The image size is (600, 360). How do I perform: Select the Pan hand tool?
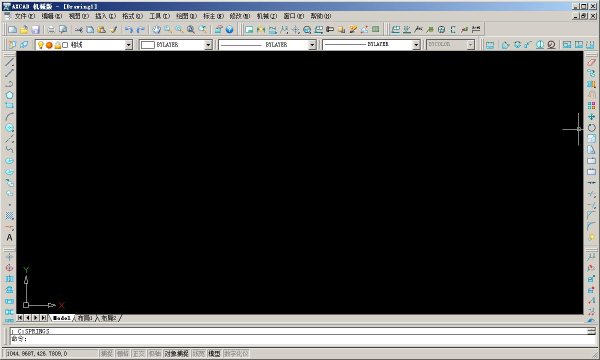click(x=157, y=29)
